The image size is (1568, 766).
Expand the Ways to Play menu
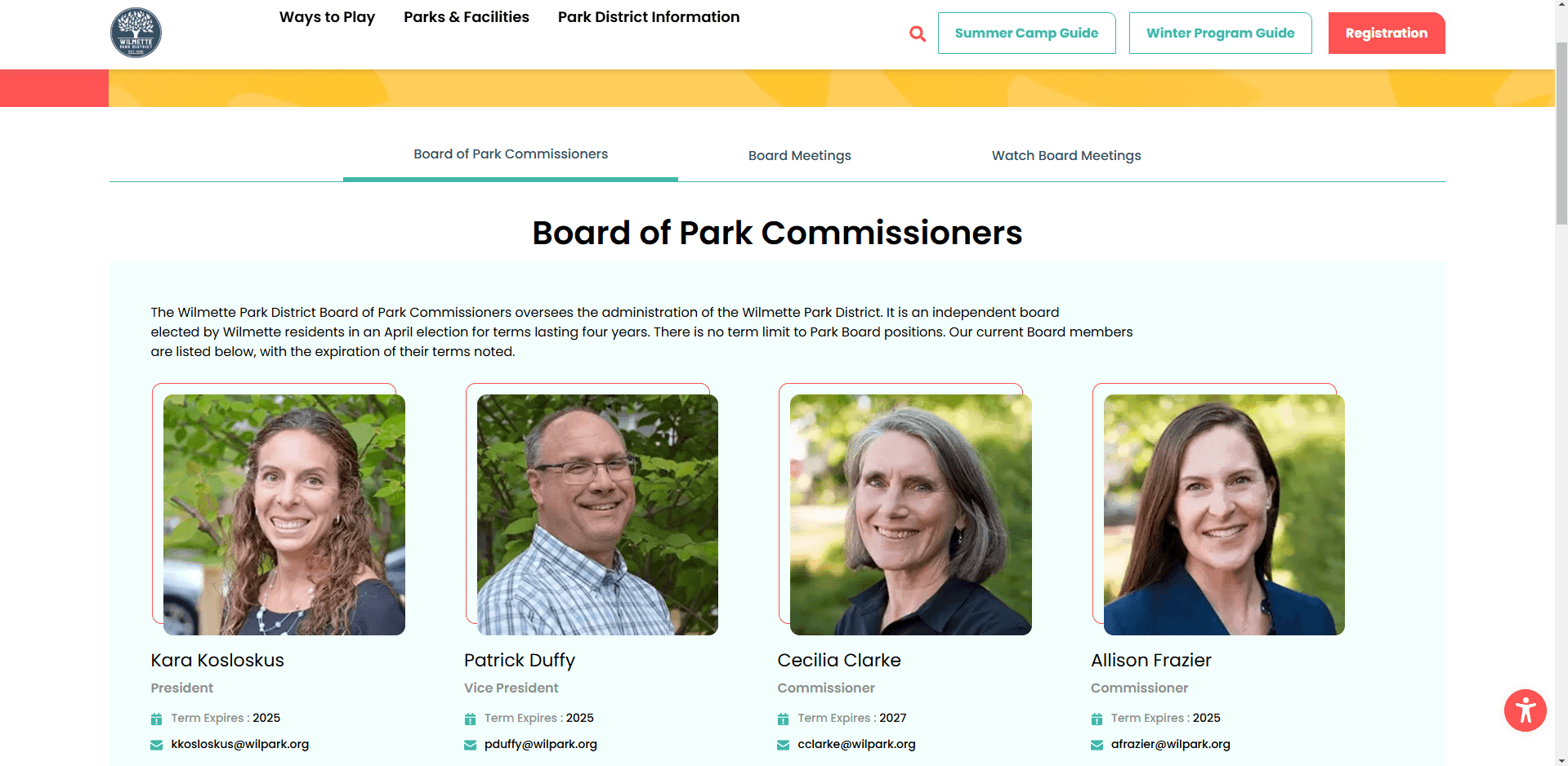point(327,17)
